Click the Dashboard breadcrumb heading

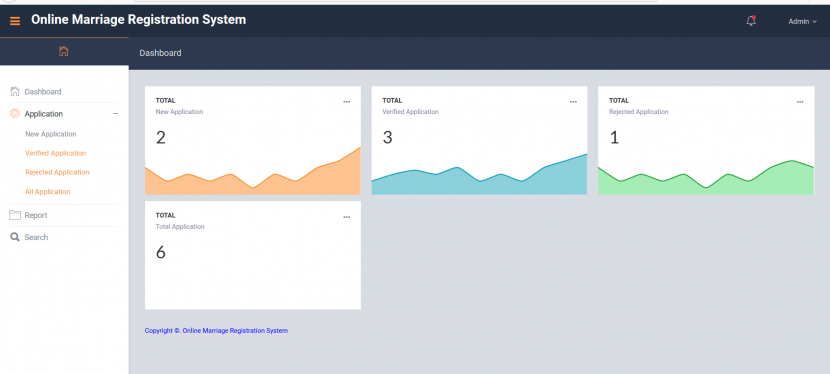point(160,53)
